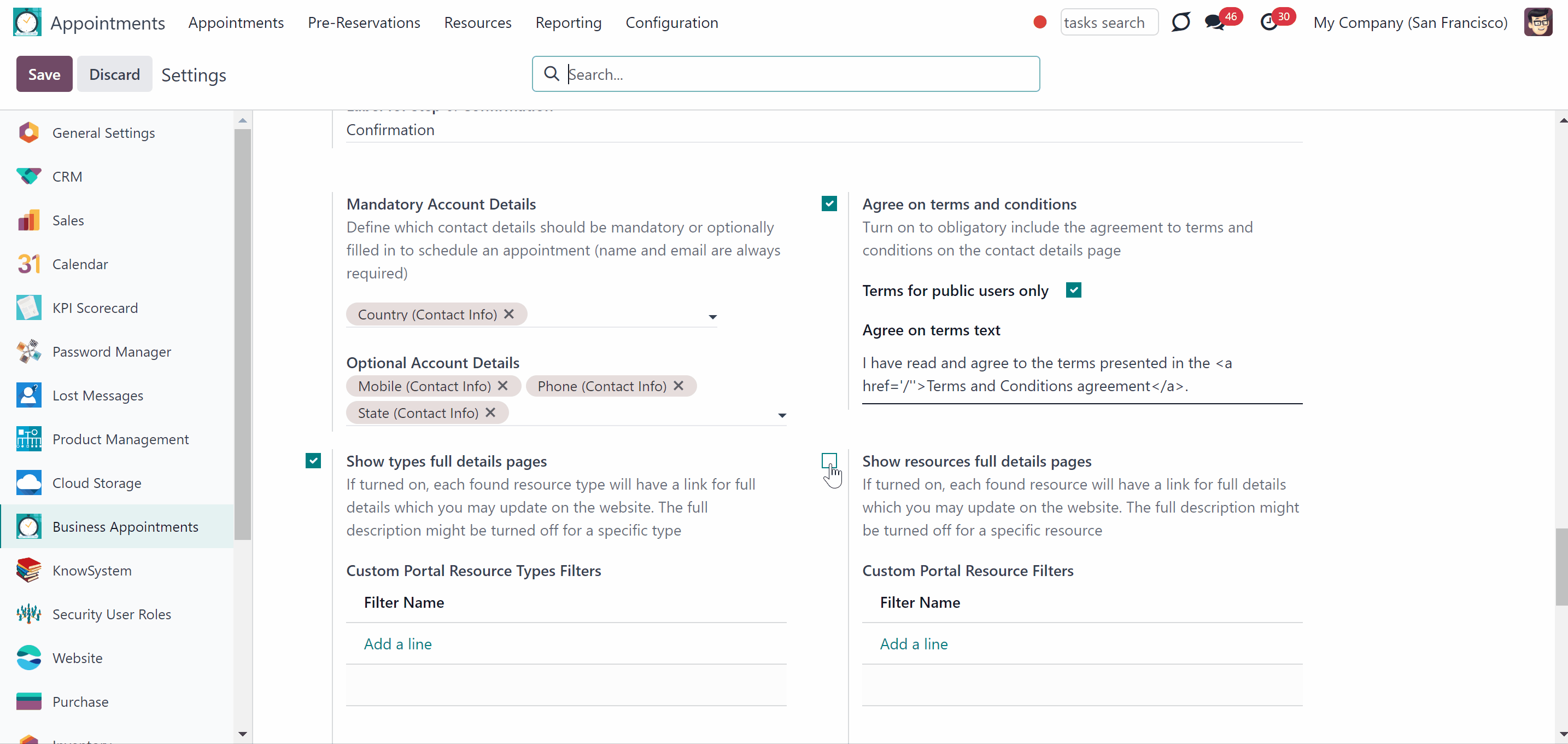
Task: Remove the Mobile (Contact Info) tag
Action: [x=503, y=385]
